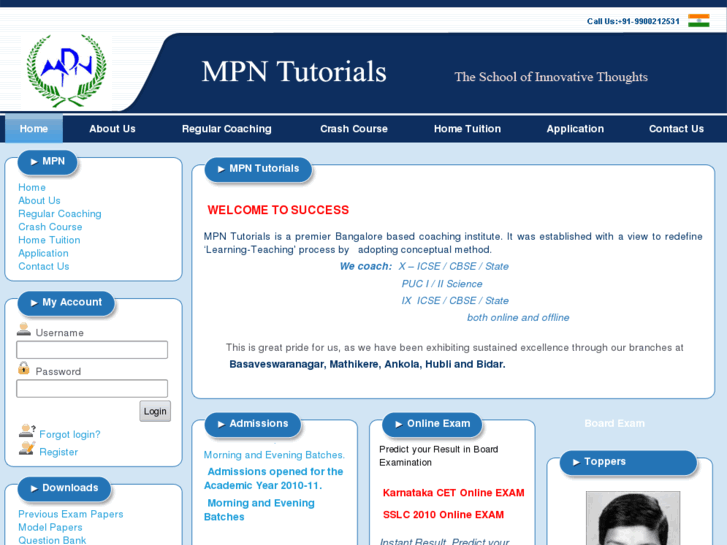Click the Indian flag icon
This screenshot has width=727, height=545.
[698, 20]
